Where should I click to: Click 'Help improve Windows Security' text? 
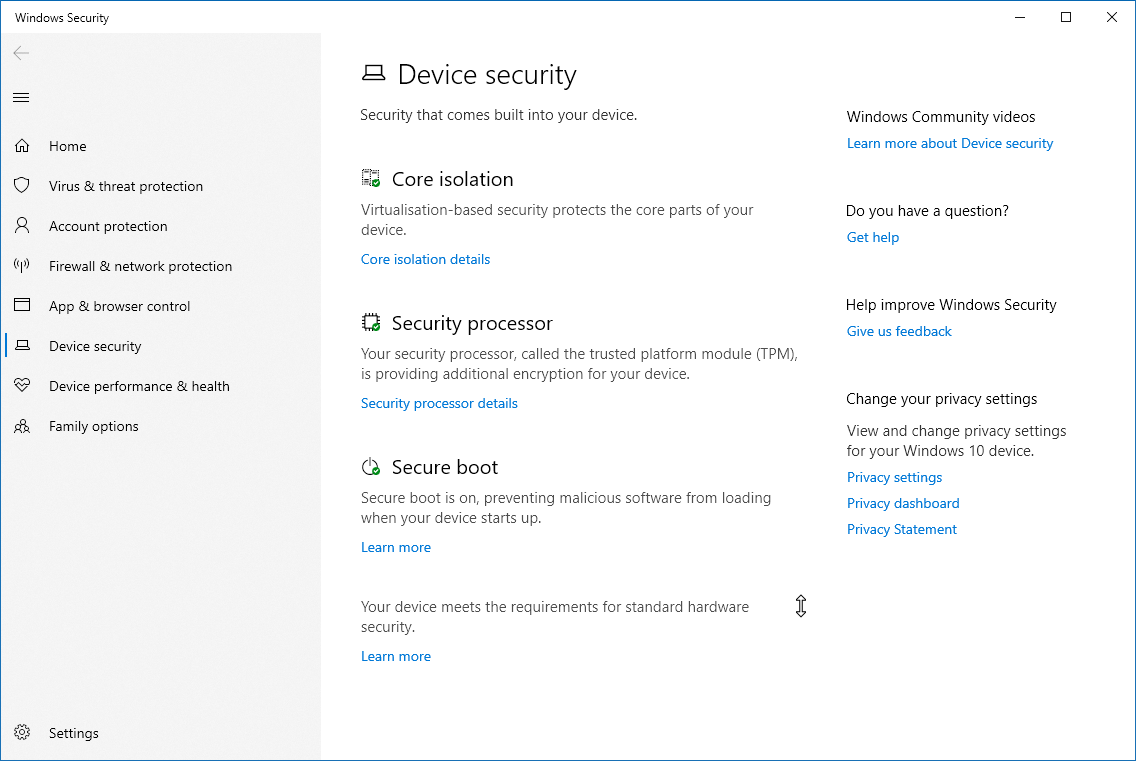951,304
